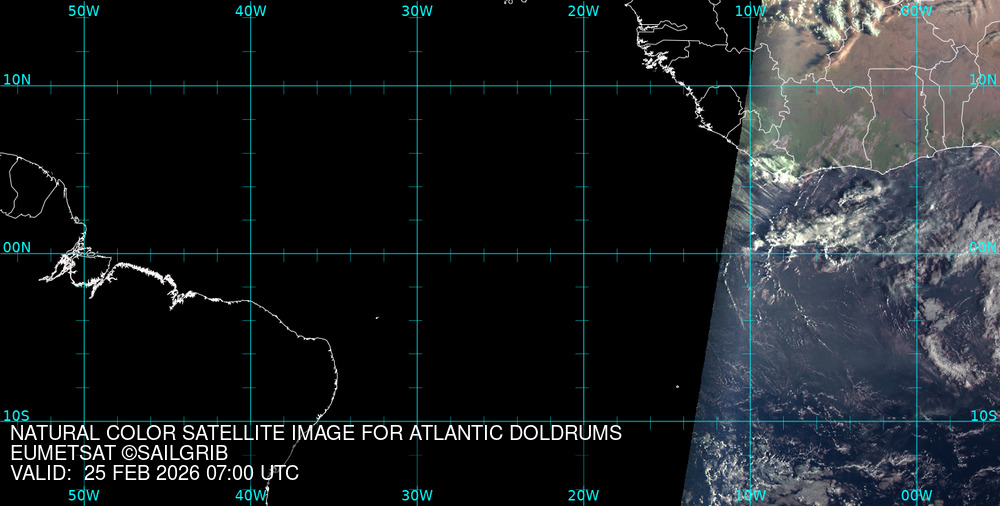
Task: Click the 30W longitude label at bottom
Action: tap(417, 495)
